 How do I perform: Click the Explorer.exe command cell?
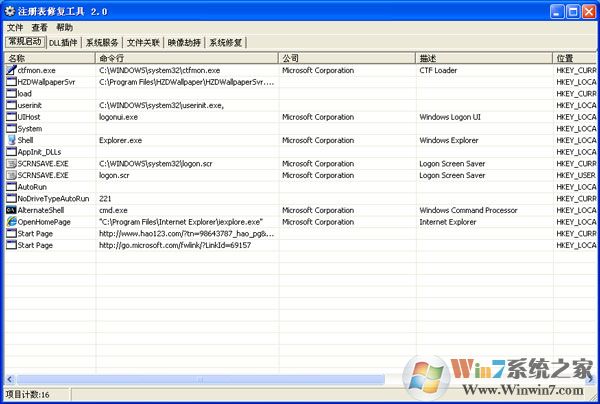point(121,140)
